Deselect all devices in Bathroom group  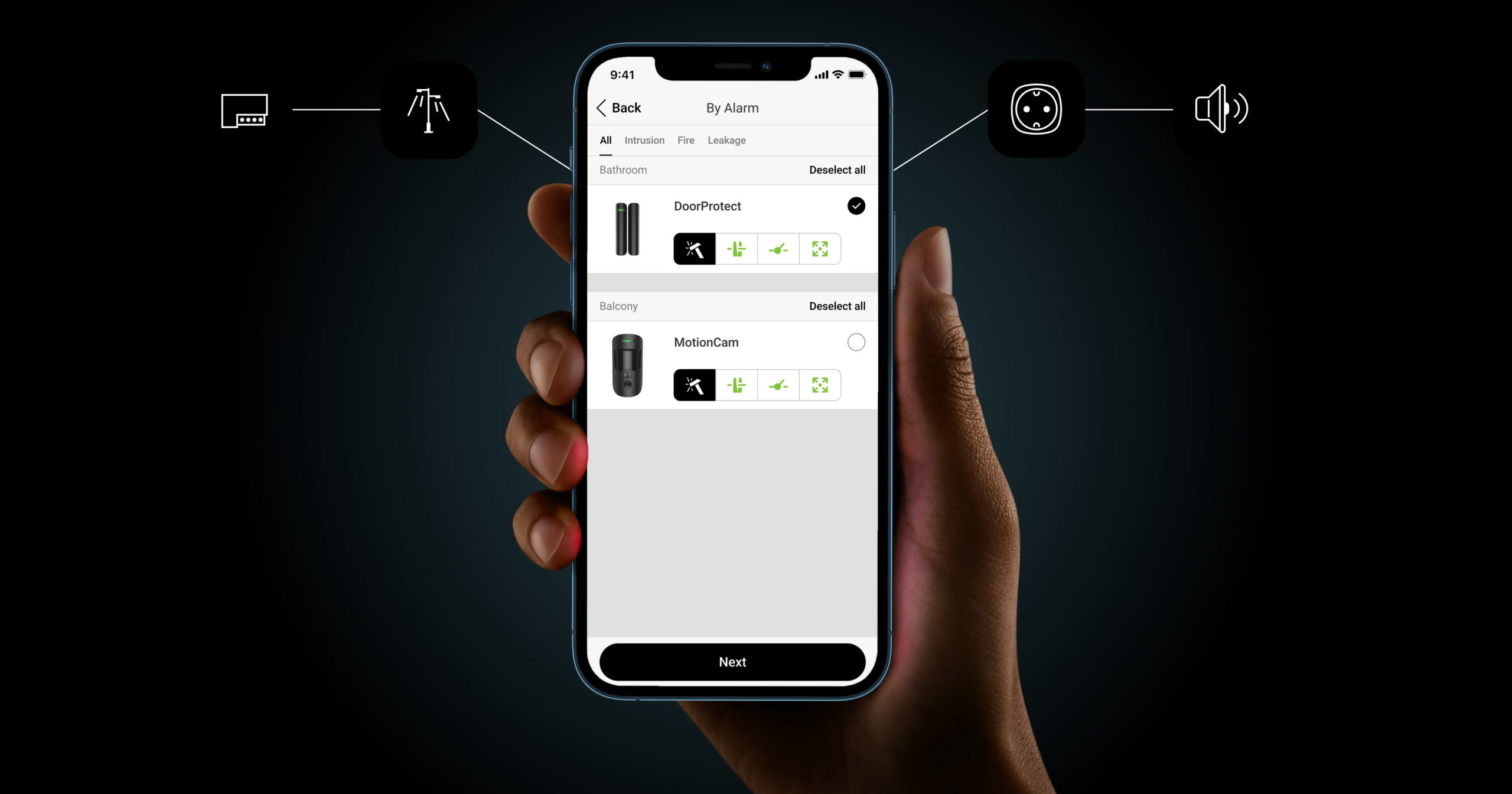coord(837,169)
